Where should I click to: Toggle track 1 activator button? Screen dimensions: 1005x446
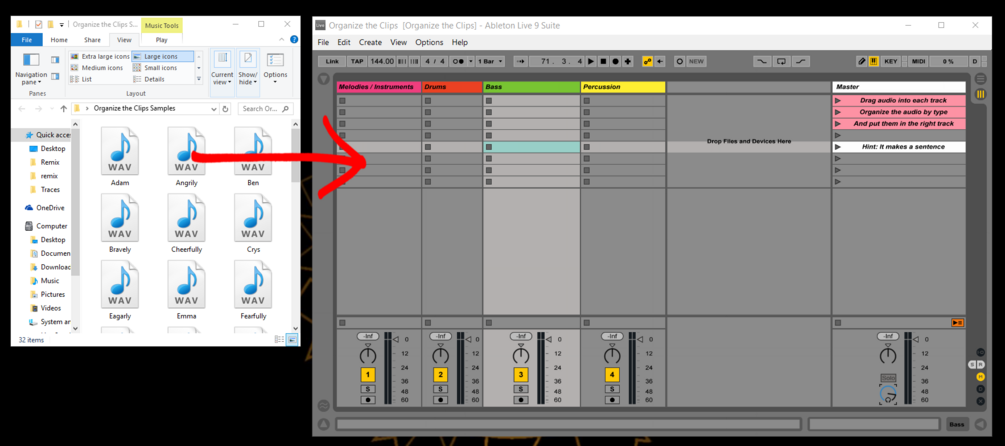368,375
